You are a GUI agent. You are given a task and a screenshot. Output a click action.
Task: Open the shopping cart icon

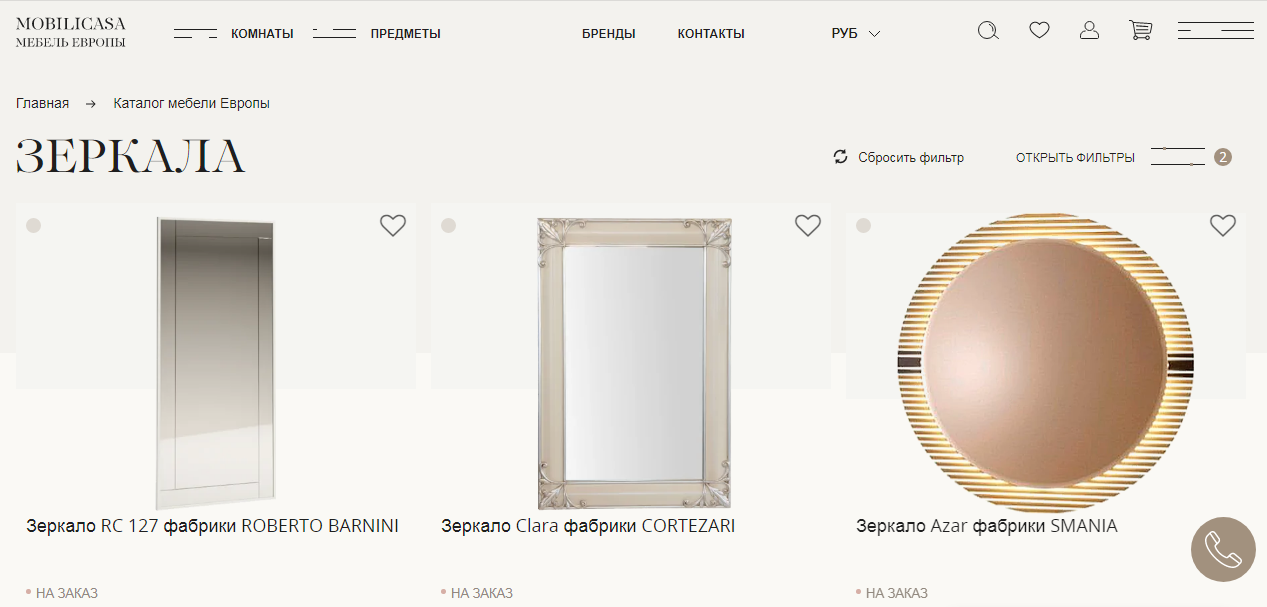1140,31
